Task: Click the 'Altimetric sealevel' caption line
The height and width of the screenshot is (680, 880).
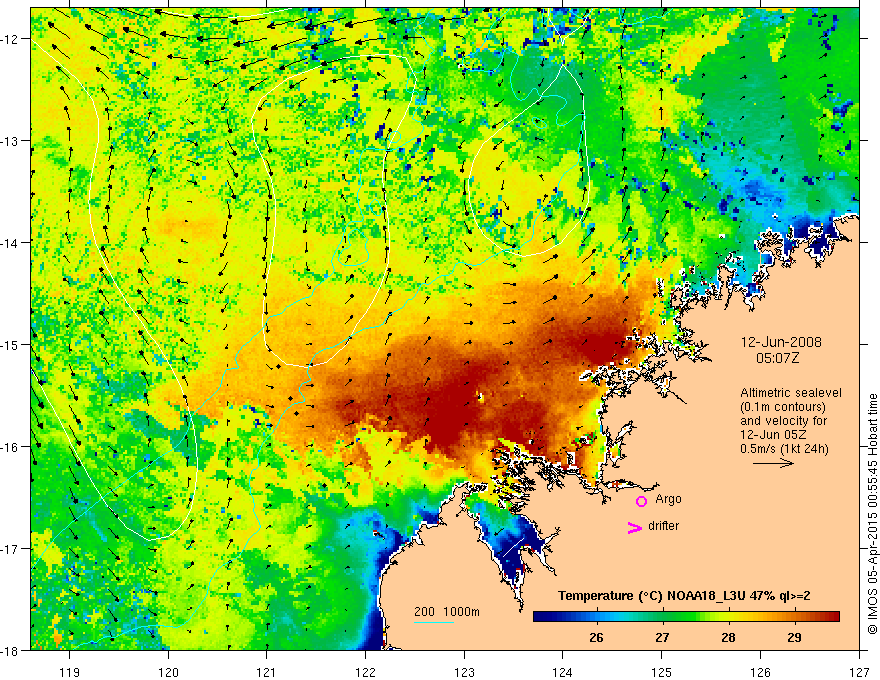Action: (791, 393)
